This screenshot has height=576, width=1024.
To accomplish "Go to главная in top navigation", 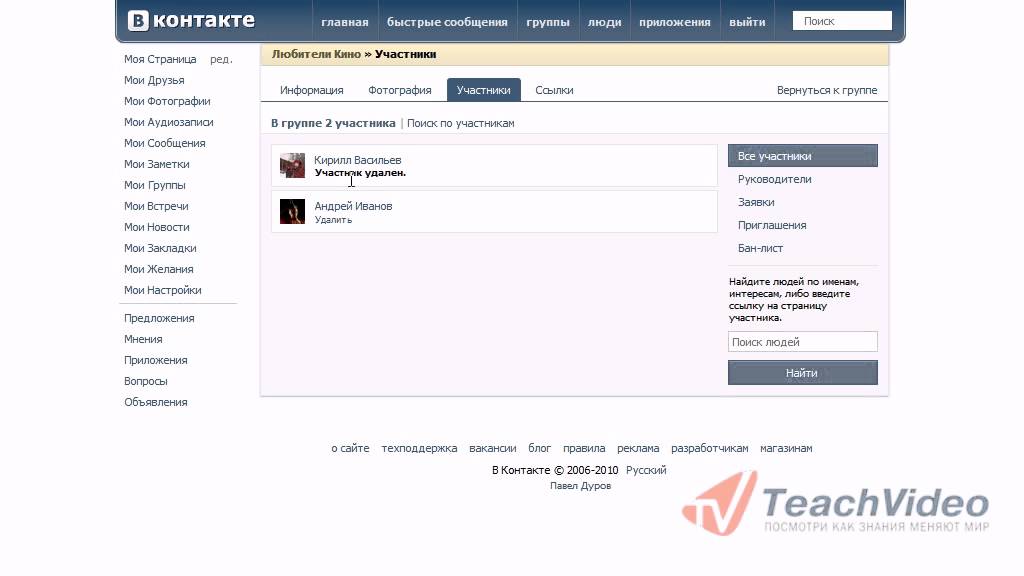I will click(x=345, y=22).
